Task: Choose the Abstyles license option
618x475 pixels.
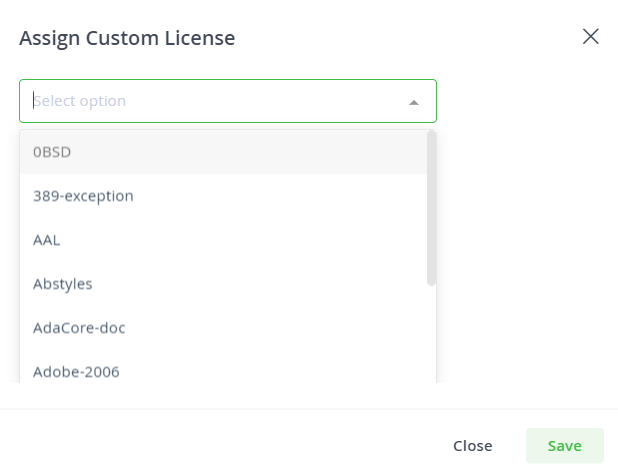Action: (223, 284)
